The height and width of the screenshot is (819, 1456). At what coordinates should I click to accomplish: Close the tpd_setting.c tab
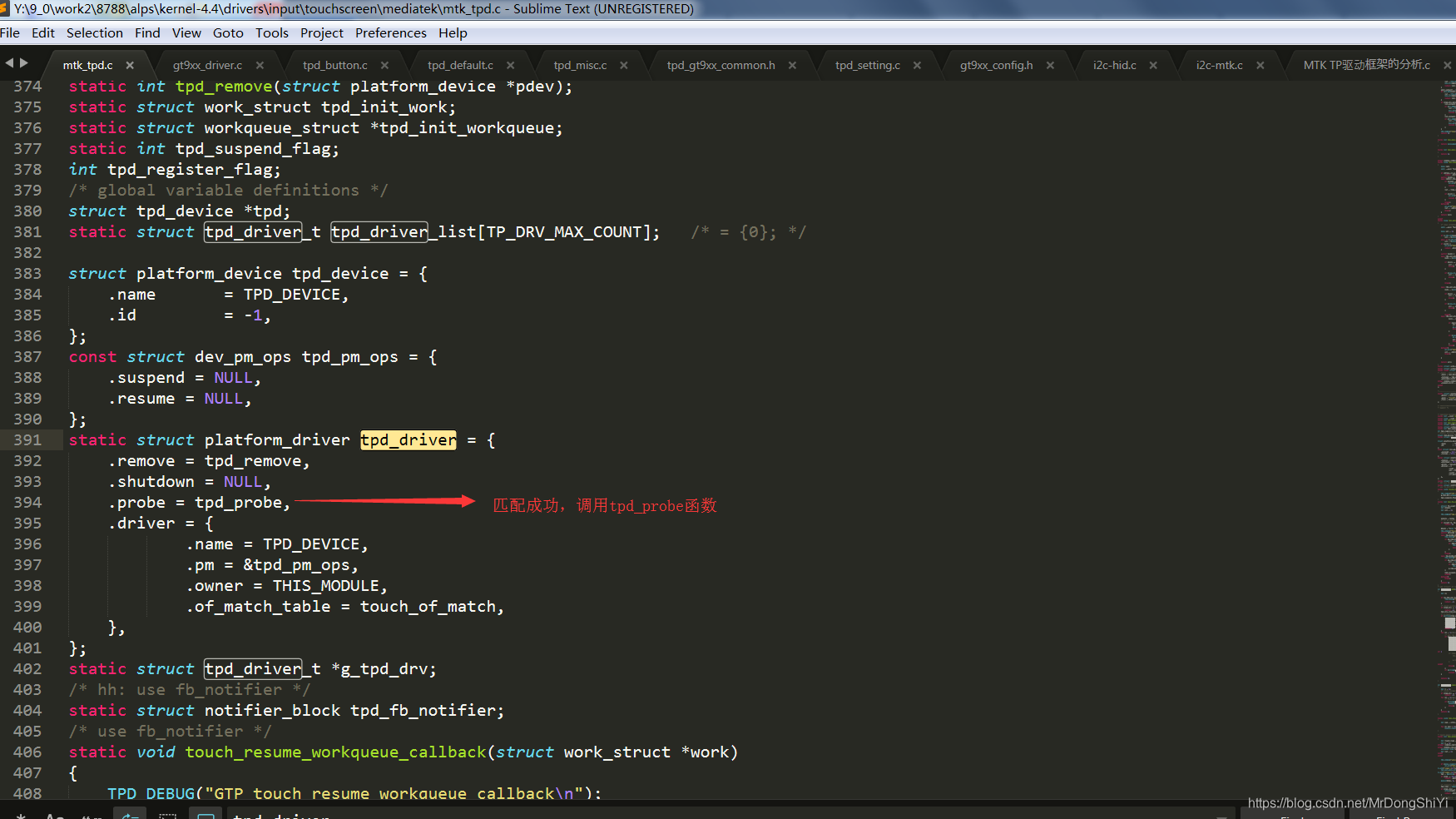(x=917, y=65)
